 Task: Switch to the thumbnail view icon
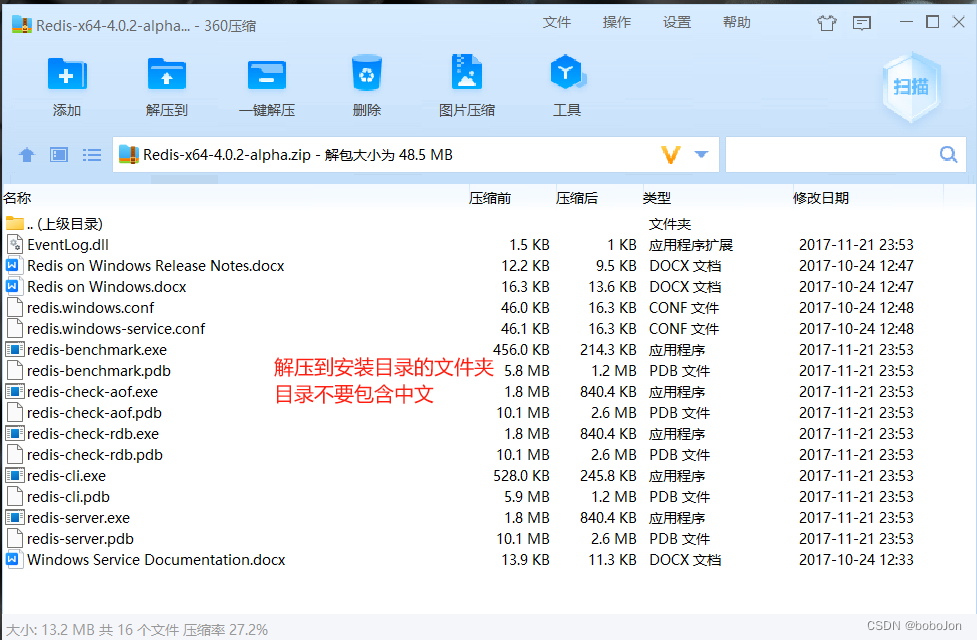59,155
